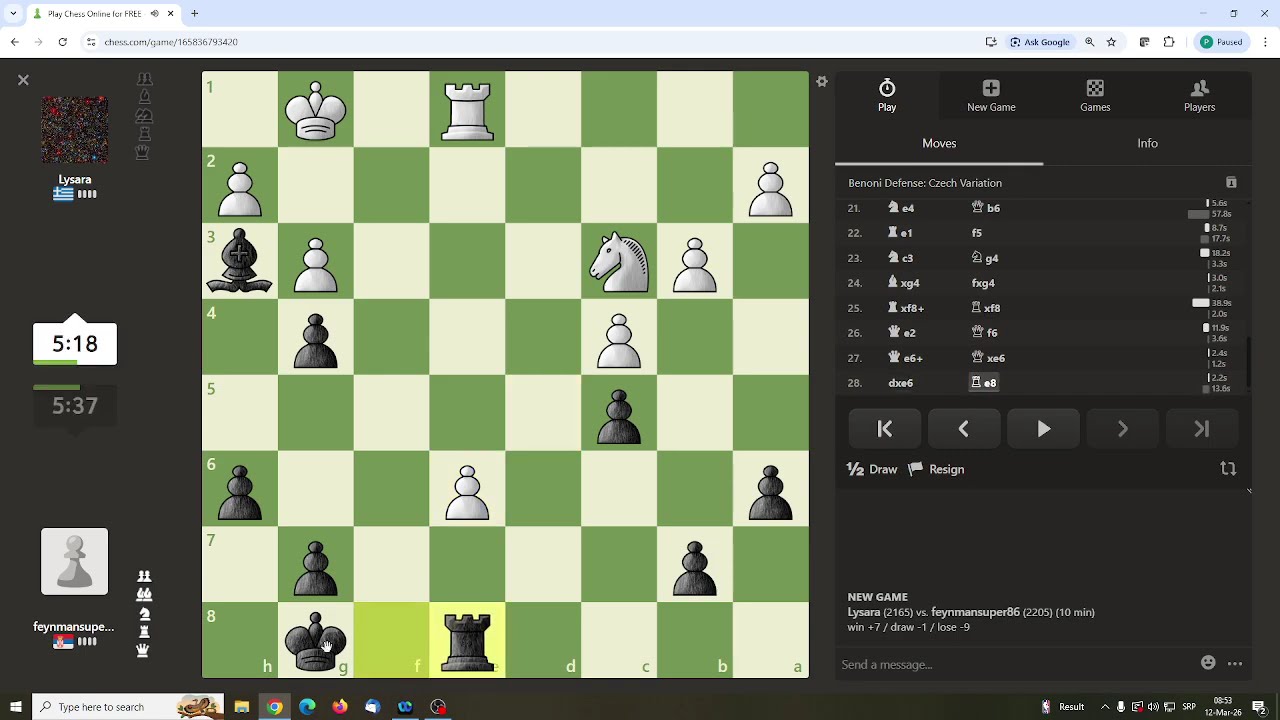The height and width of the screenshot is (720, 1280).
Task: Start a New Game from the top panel
Action: 991,96
